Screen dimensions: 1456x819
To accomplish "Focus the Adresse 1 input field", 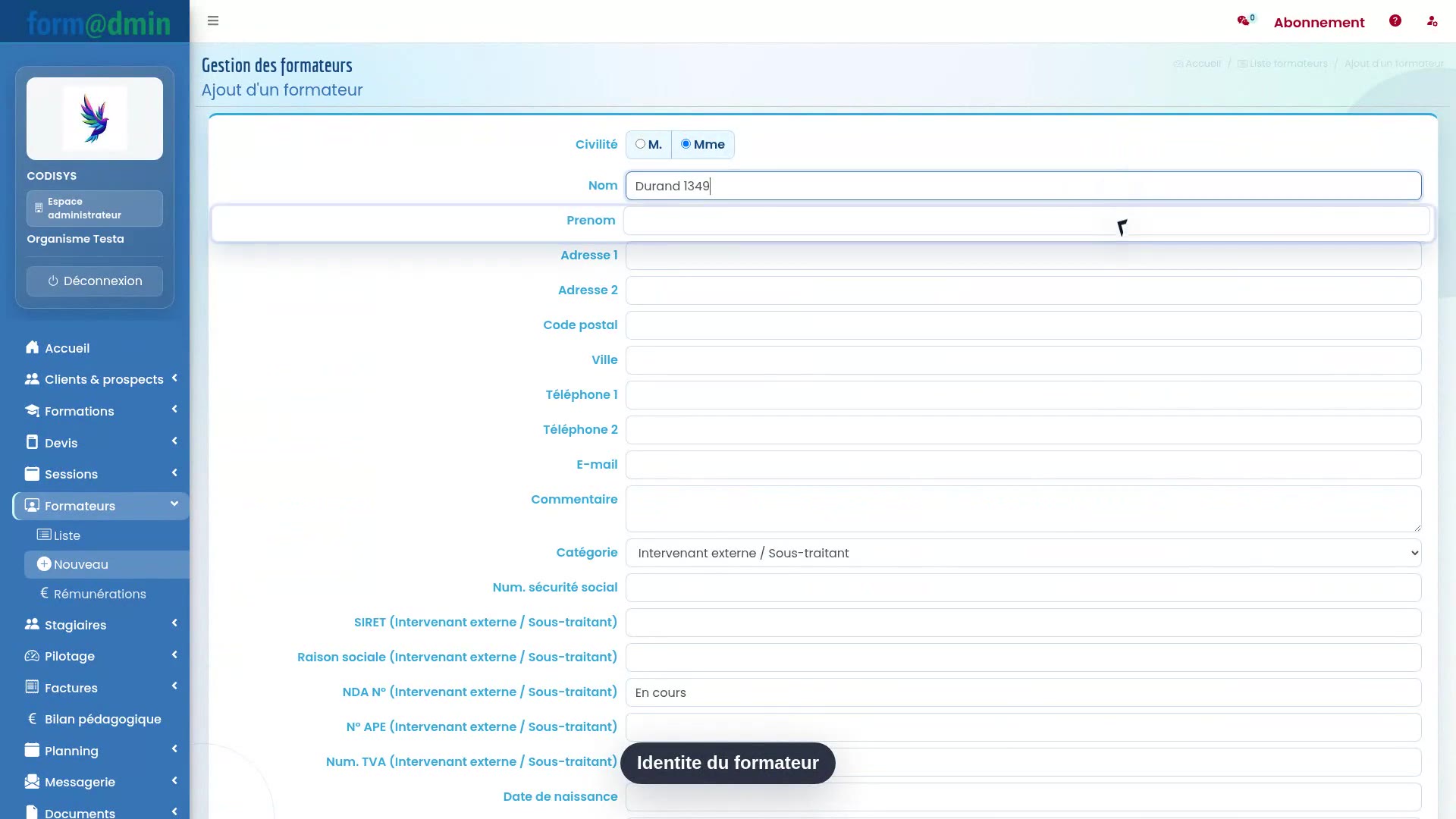I will [1023, 256].
